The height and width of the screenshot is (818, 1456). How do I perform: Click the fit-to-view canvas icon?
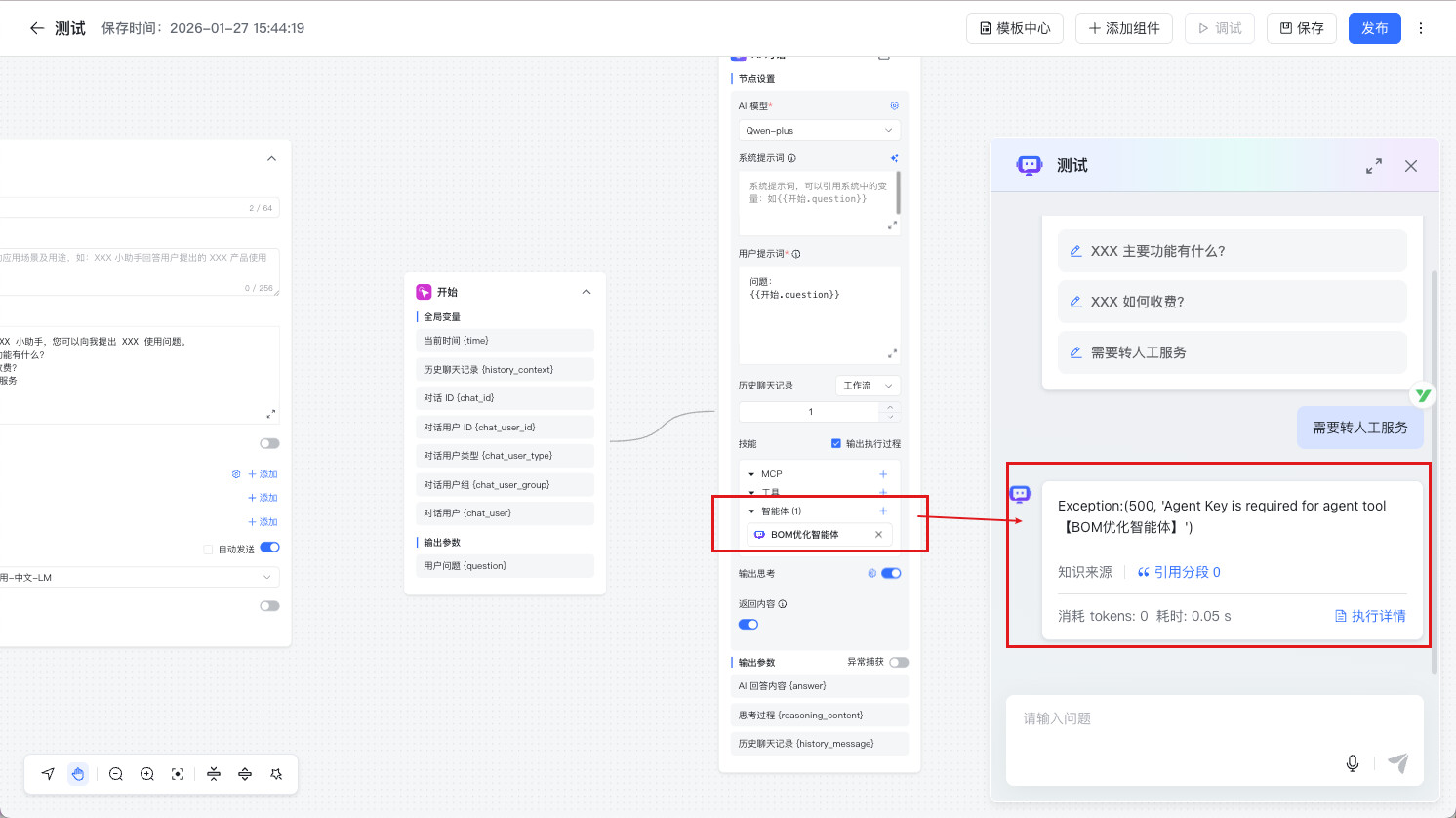(178, 774)
